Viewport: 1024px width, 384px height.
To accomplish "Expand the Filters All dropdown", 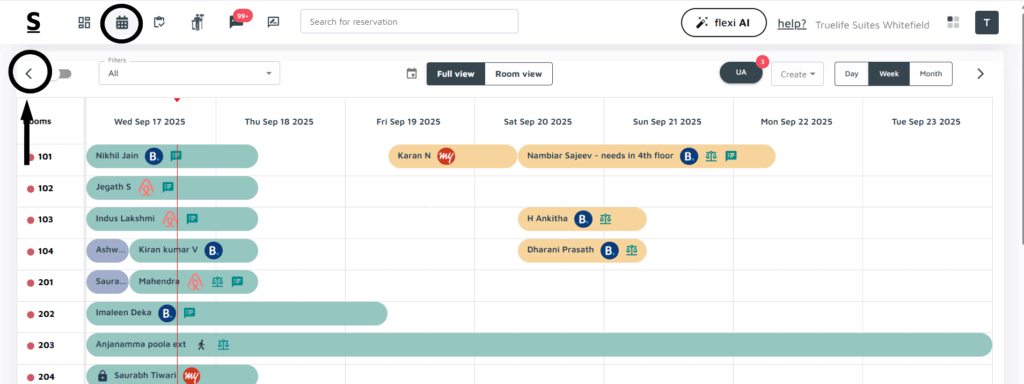I will point(189,73).
